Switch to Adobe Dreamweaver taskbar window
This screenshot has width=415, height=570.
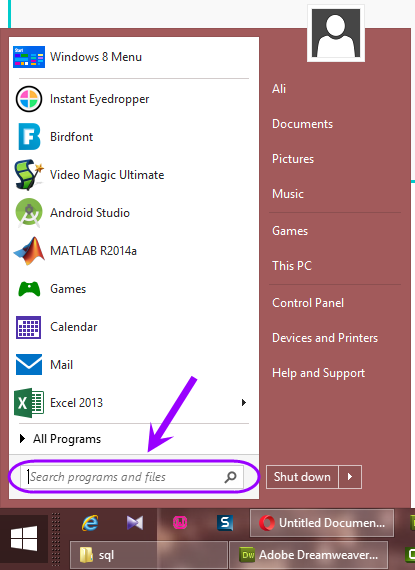[309, 555]
